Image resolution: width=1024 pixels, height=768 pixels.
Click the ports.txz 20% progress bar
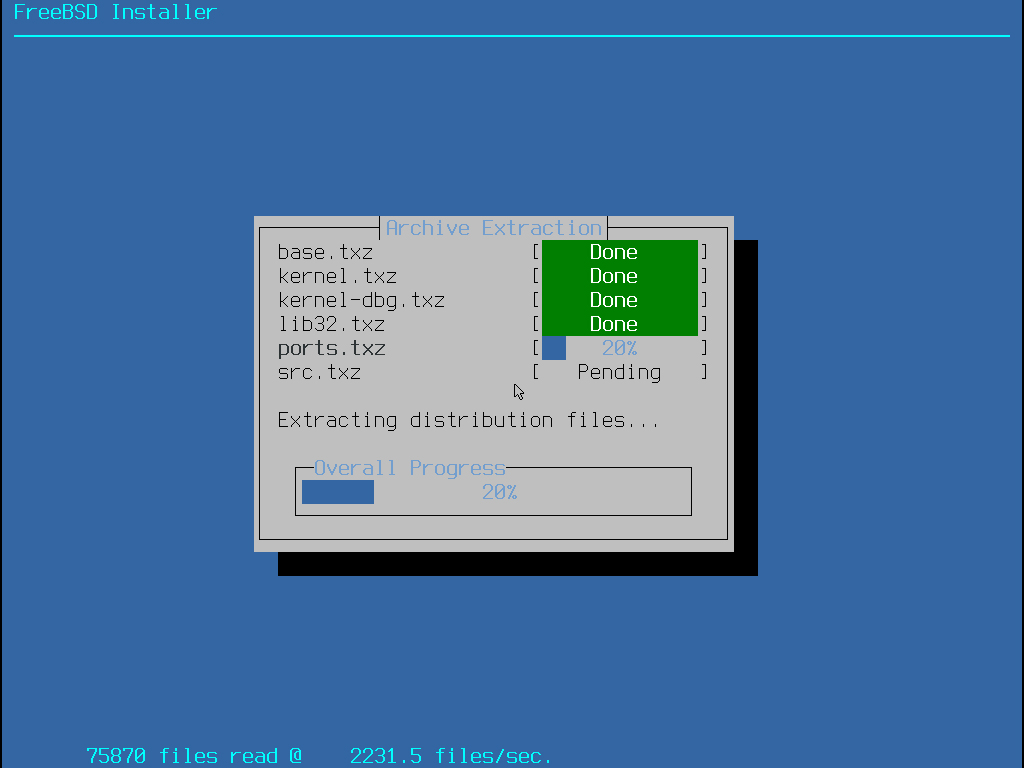619,348
